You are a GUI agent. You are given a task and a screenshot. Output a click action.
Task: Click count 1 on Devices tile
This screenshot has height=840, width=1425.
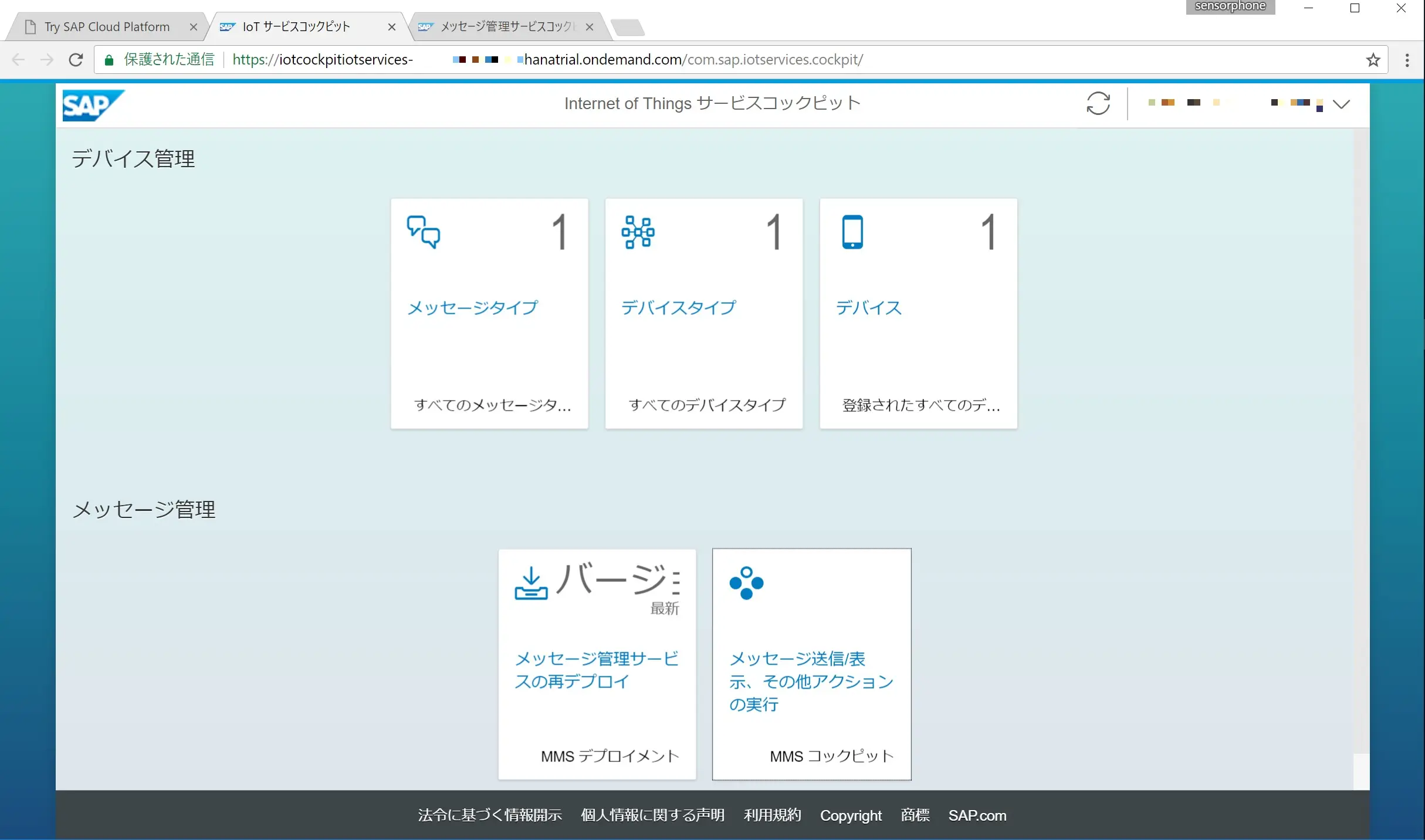point(989,232)
